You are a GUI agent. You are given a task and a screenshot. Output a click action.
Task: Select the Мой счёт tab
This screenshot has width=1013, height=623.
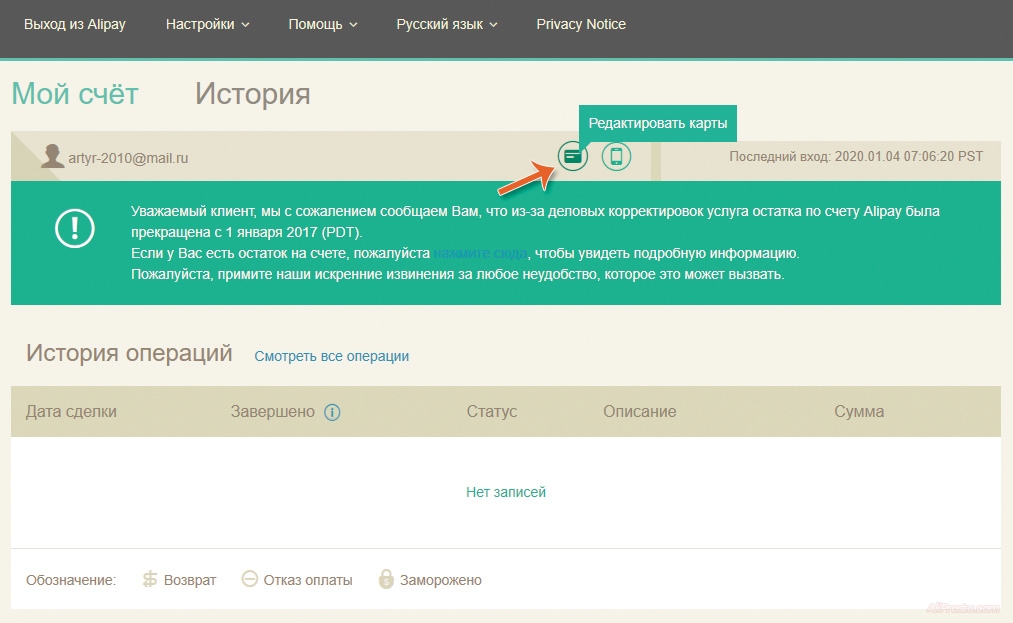coord(75,94)
